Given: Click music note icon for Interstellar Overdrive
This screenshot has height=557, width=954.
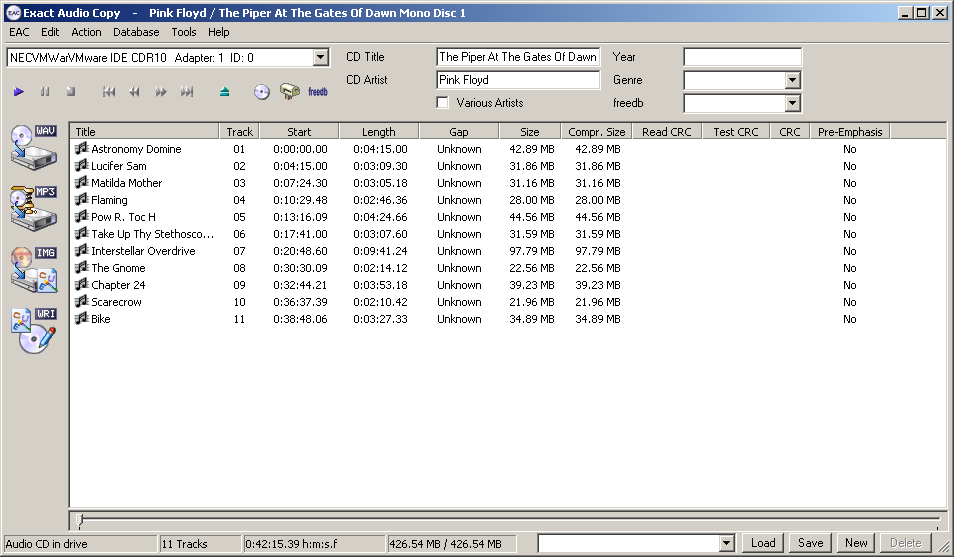Looking at the screenshot, I should (x=82, y=251).
